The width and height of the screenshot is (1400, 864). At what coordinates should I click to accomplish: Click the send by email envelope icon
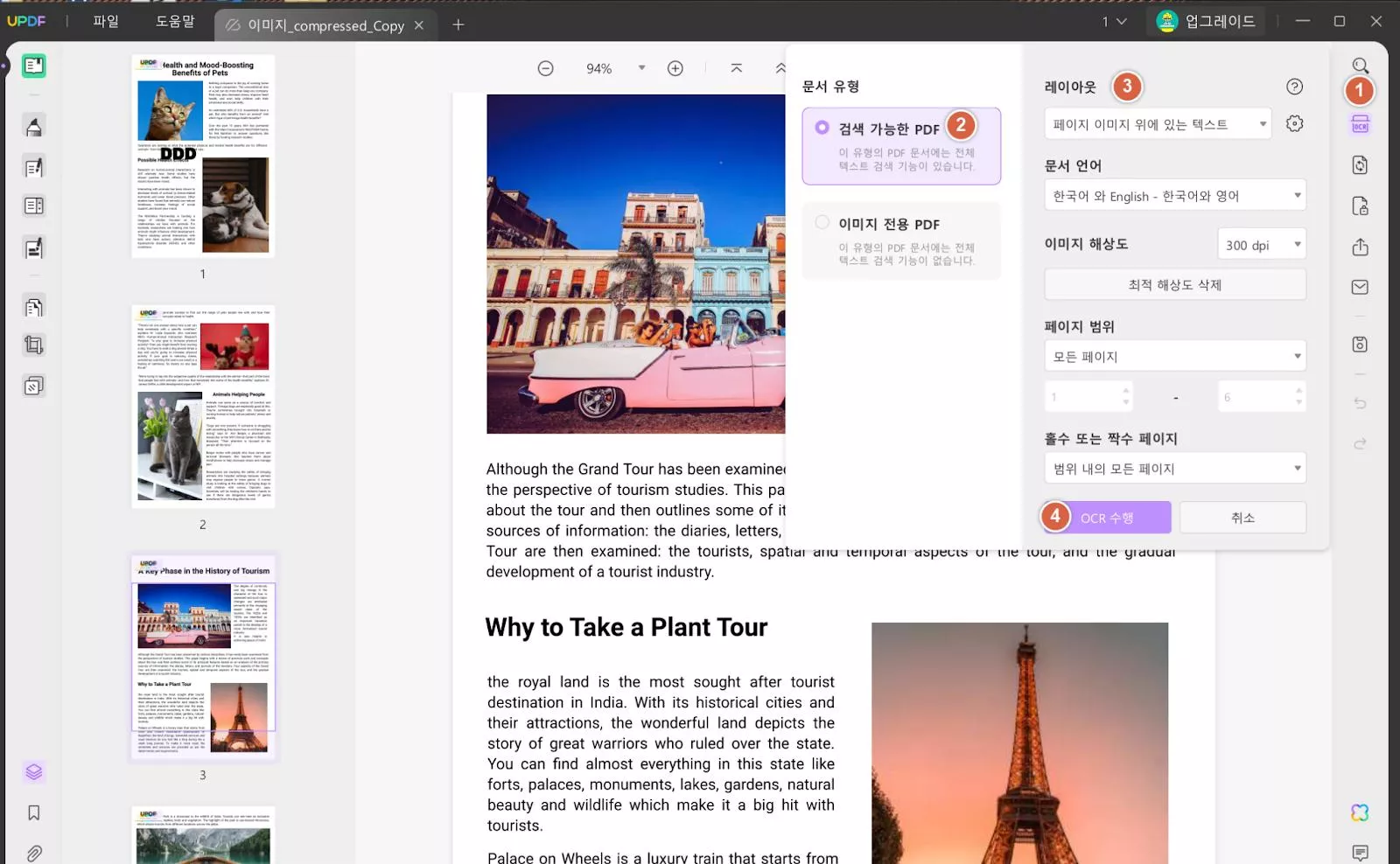point(1360,287)
